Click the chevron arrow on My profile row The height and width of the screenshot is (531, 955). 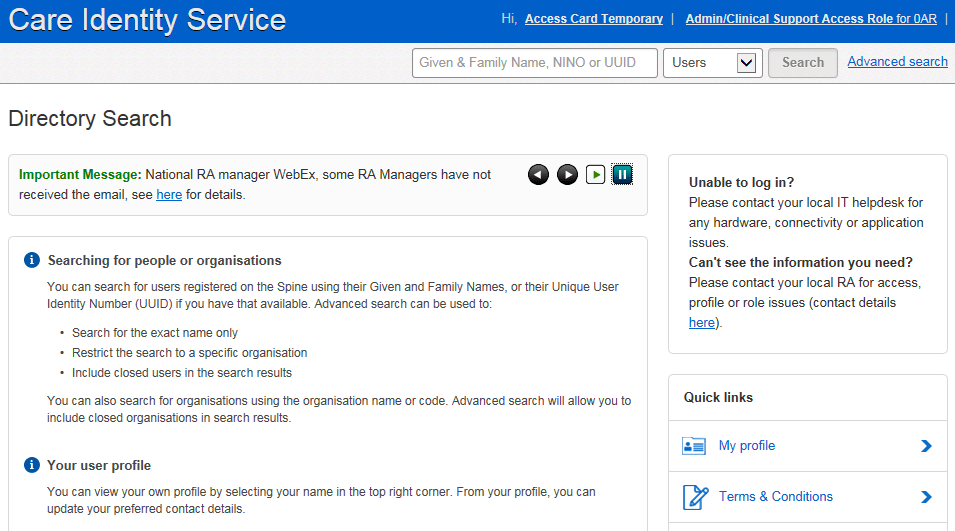point(926,446)
